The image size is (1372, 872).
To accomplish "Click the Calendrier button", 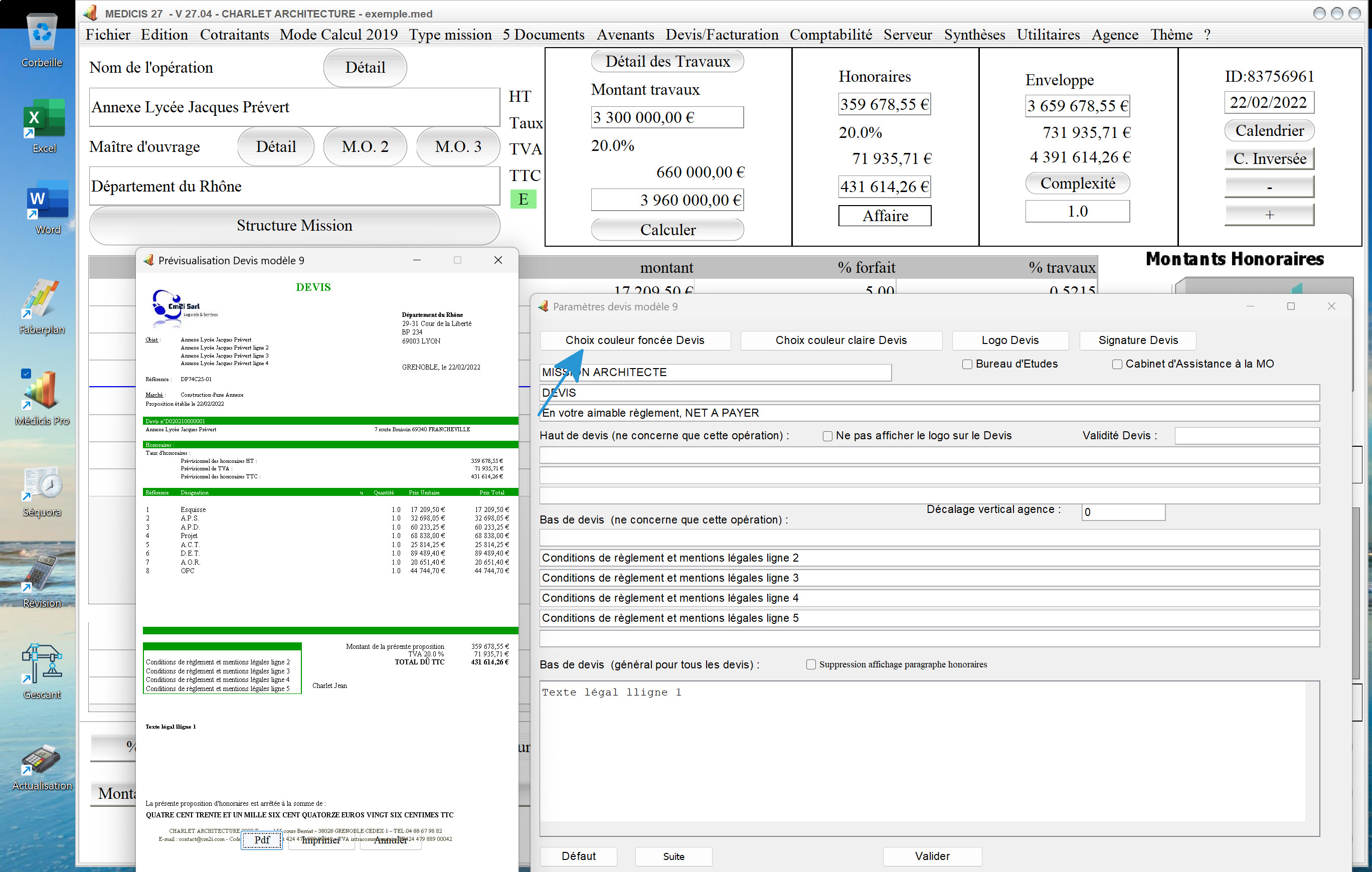I will [1269, 130].
